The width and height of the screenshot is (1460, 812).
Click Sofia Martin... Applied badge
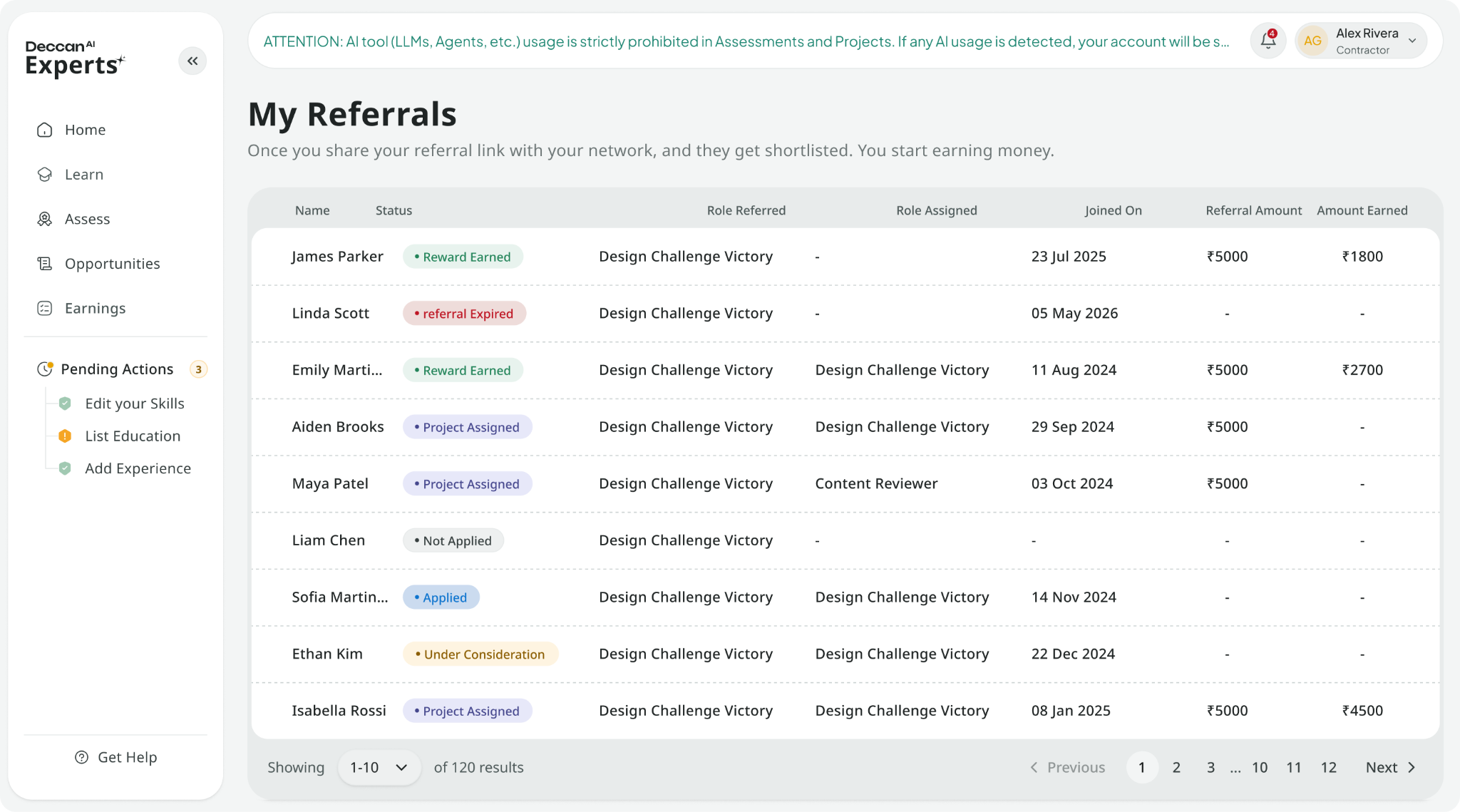(x=441, y=597)
